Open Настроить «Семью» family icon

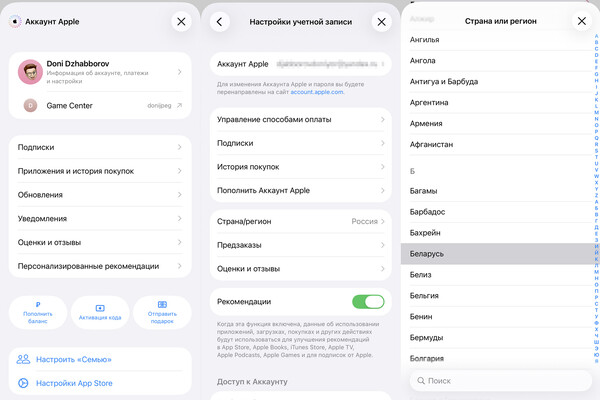[x=23, y=359]
